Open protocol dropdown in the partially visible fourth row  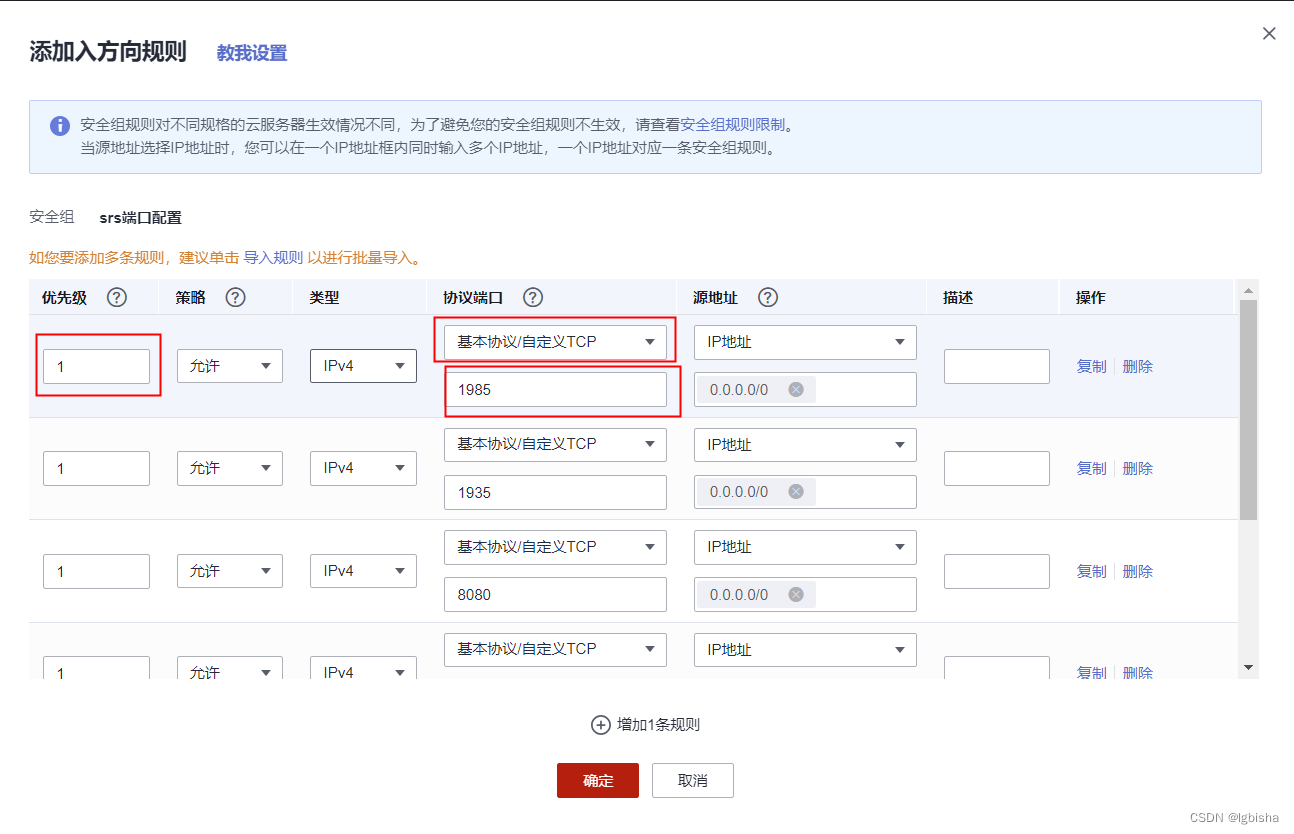(555, 649)
